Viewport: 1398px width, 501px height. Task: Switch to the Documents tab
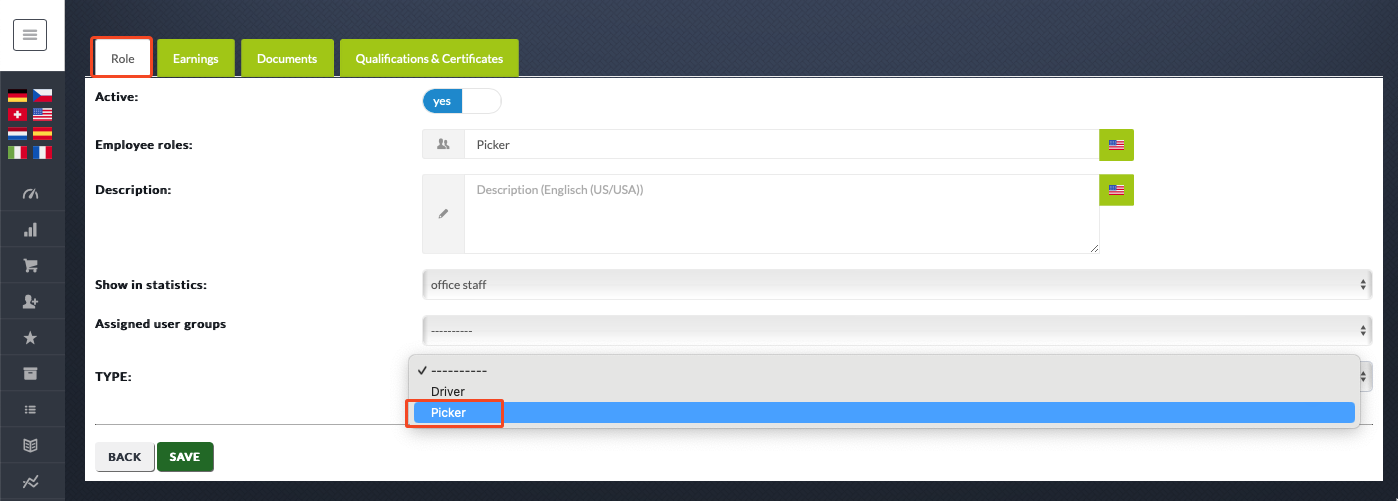(287, 58)
